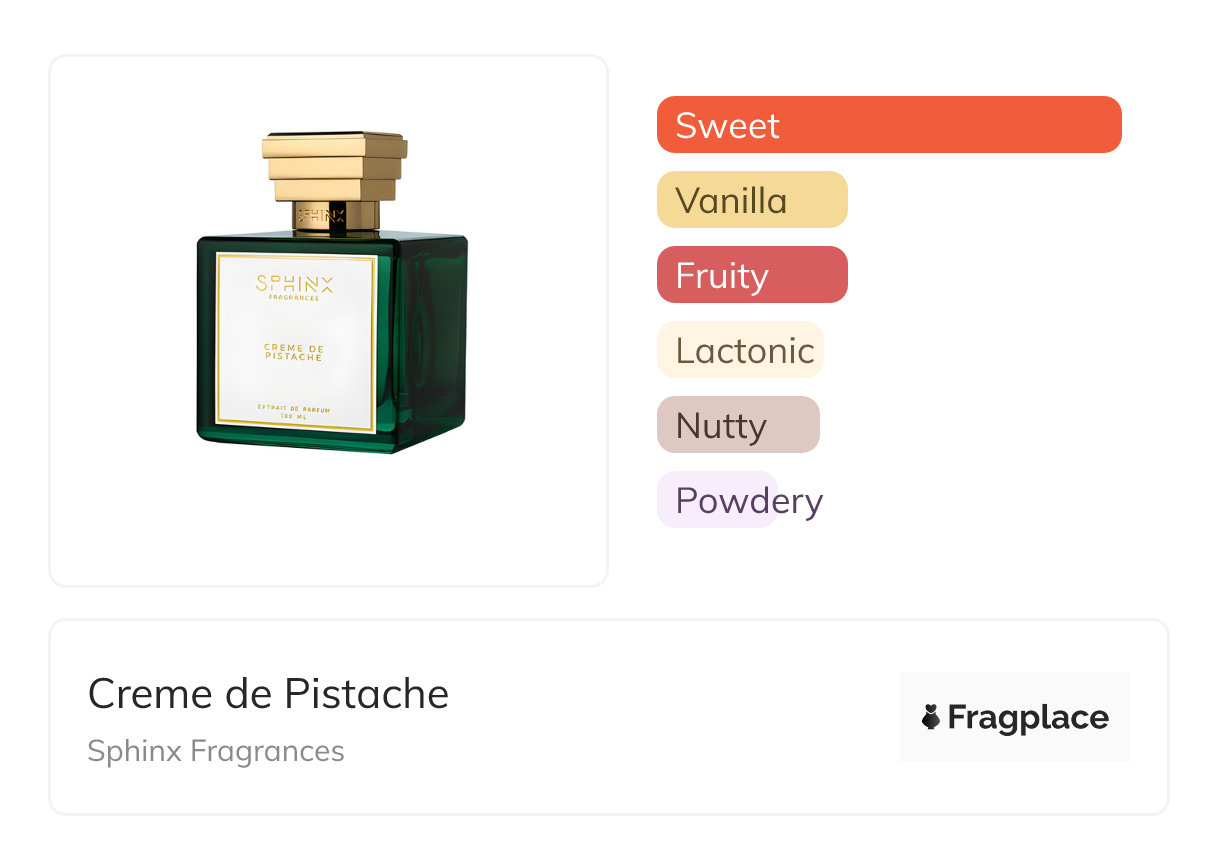The image size is (1218, 864).
Task: Select the orange Sweet accord bar
Action: point(888,125)
